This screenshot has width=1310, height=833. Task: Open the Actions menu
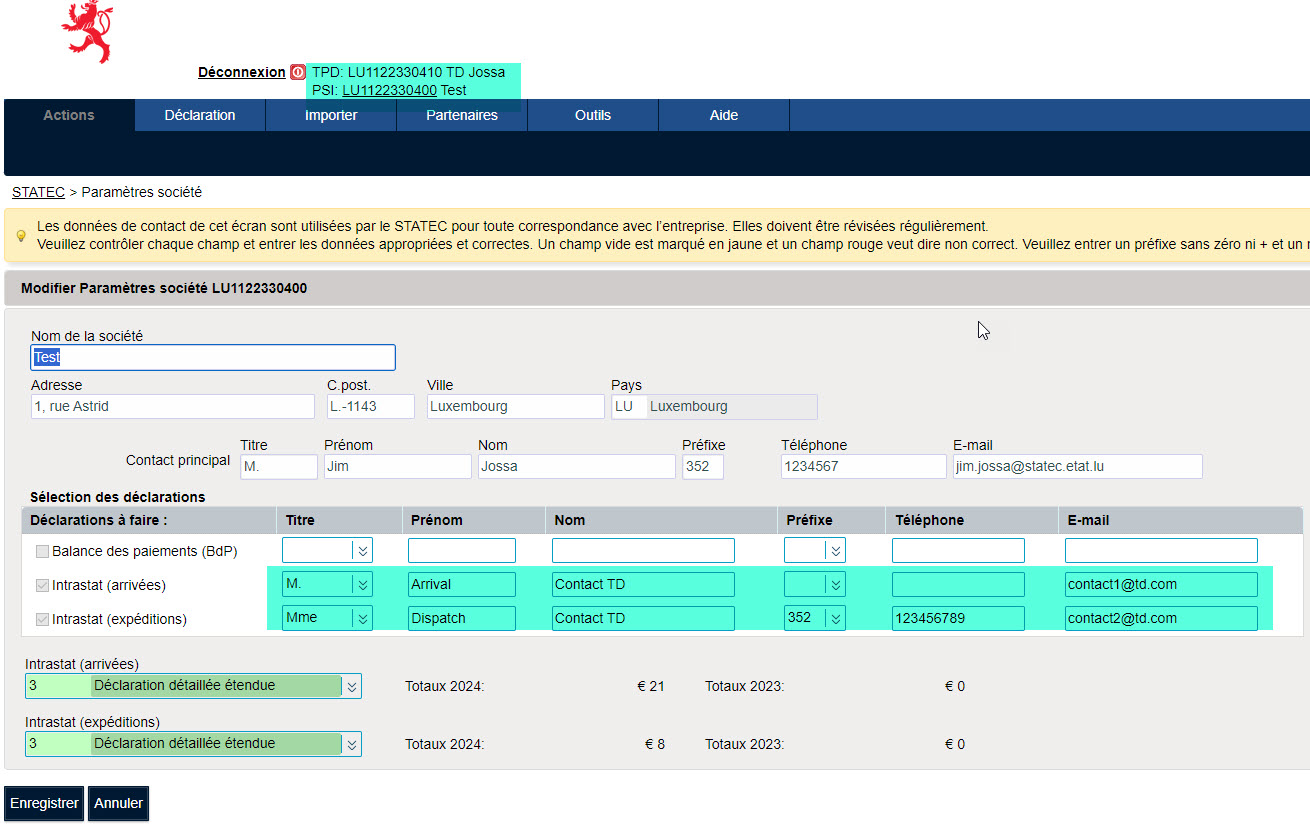pyautogui.click(x=69, y=115)
